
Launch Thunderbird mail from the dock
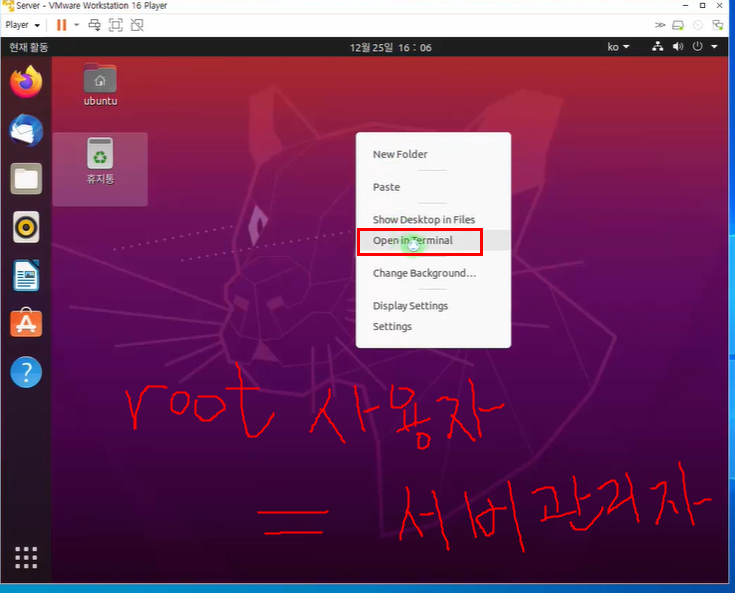click(26, 130)
